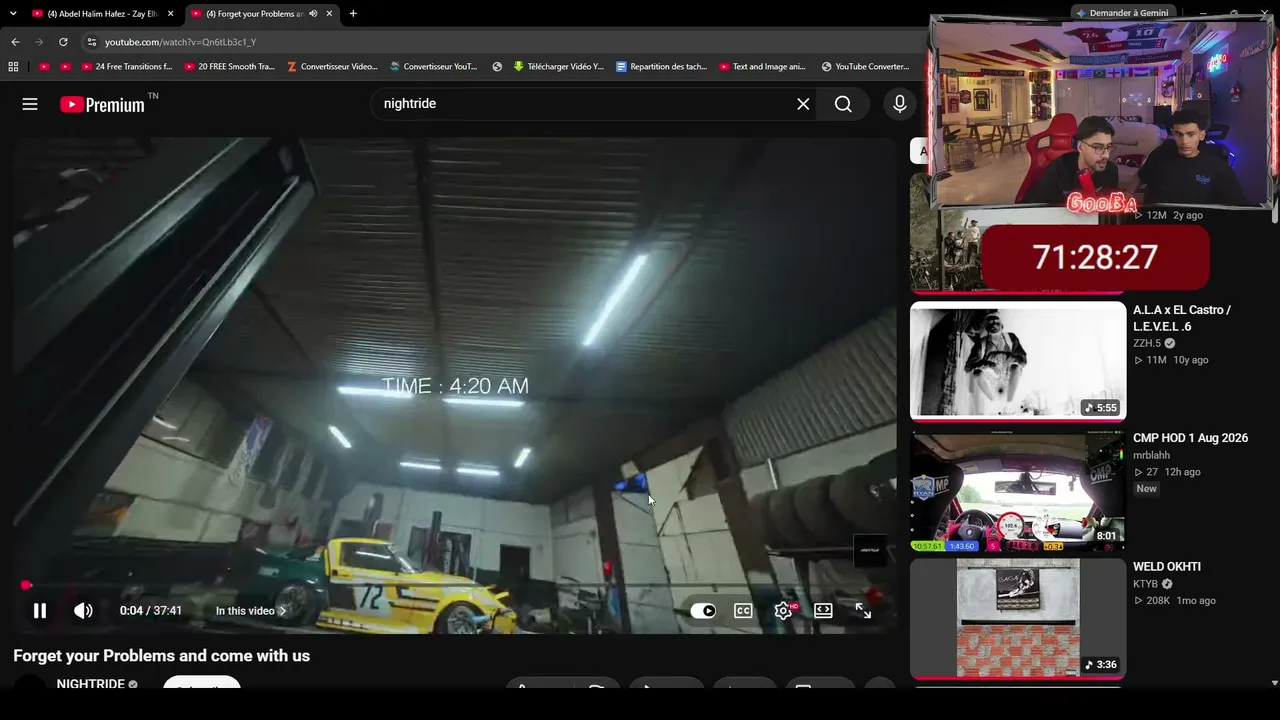Open the YouTube guide hamburger menu
The image size is (1280, 720).
tap(30, 104)
